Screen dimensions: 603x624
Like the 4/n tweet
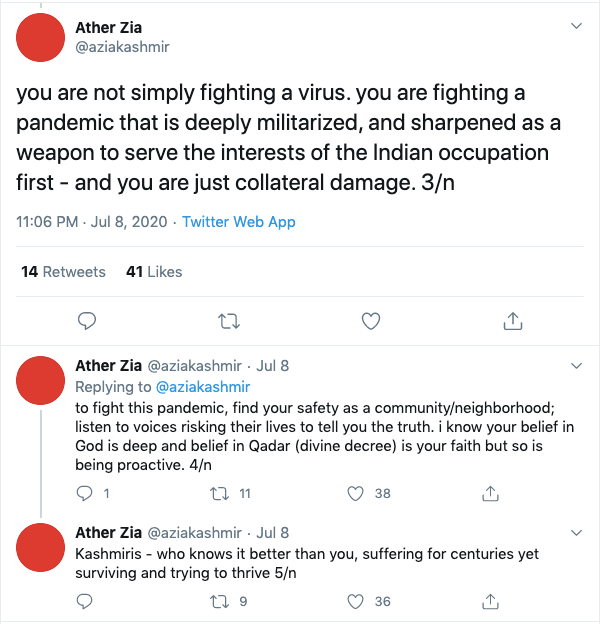click(x=354, y=493)
